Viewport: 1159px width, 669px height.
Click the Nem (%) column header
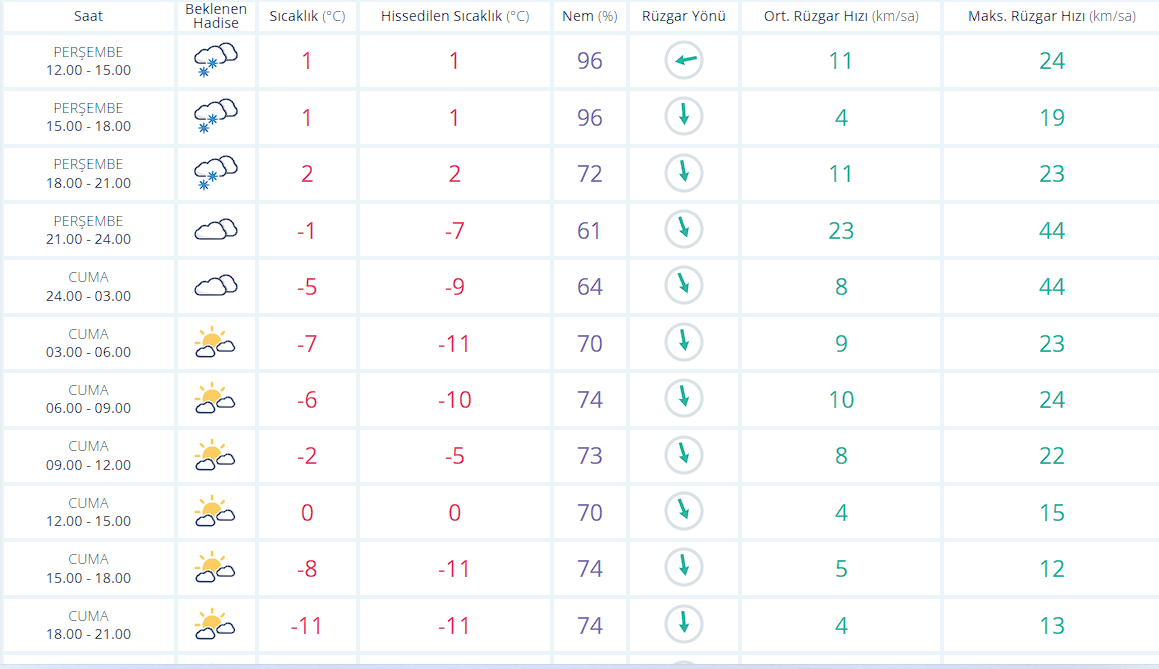click(x=590, y=17)
